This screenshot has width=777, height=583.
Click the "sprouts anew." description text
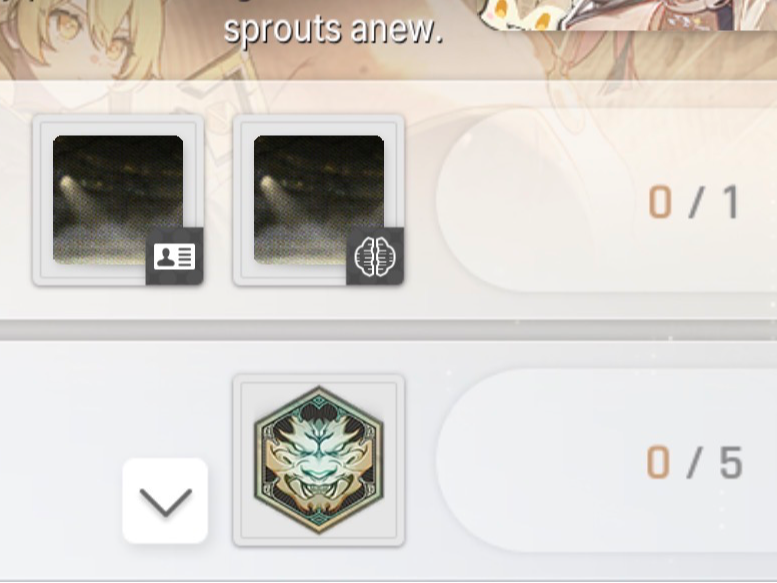[x=333, y=30]
